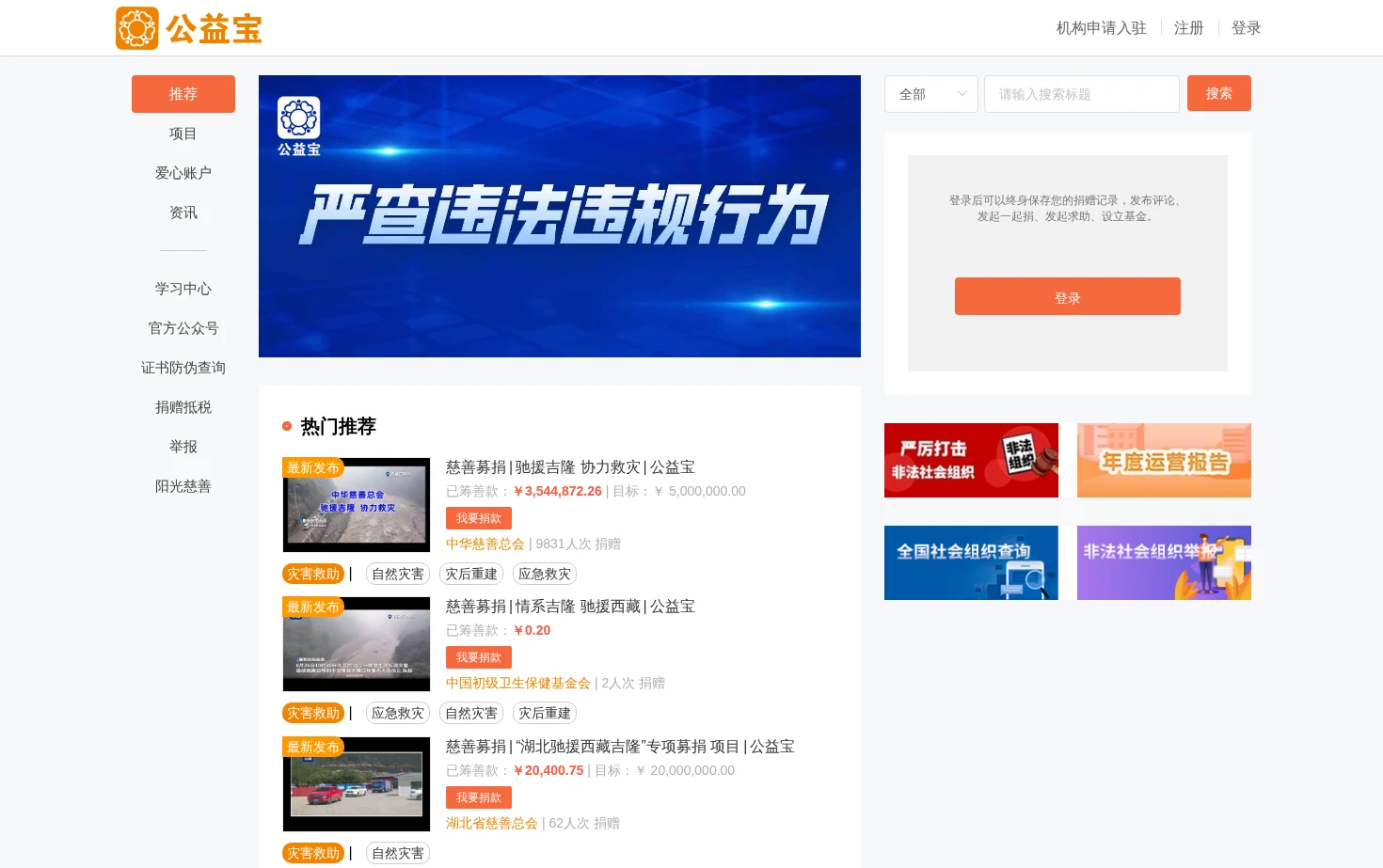
Task: Click the white 公益宝 logo on the banner
Action: coord(299,126)
